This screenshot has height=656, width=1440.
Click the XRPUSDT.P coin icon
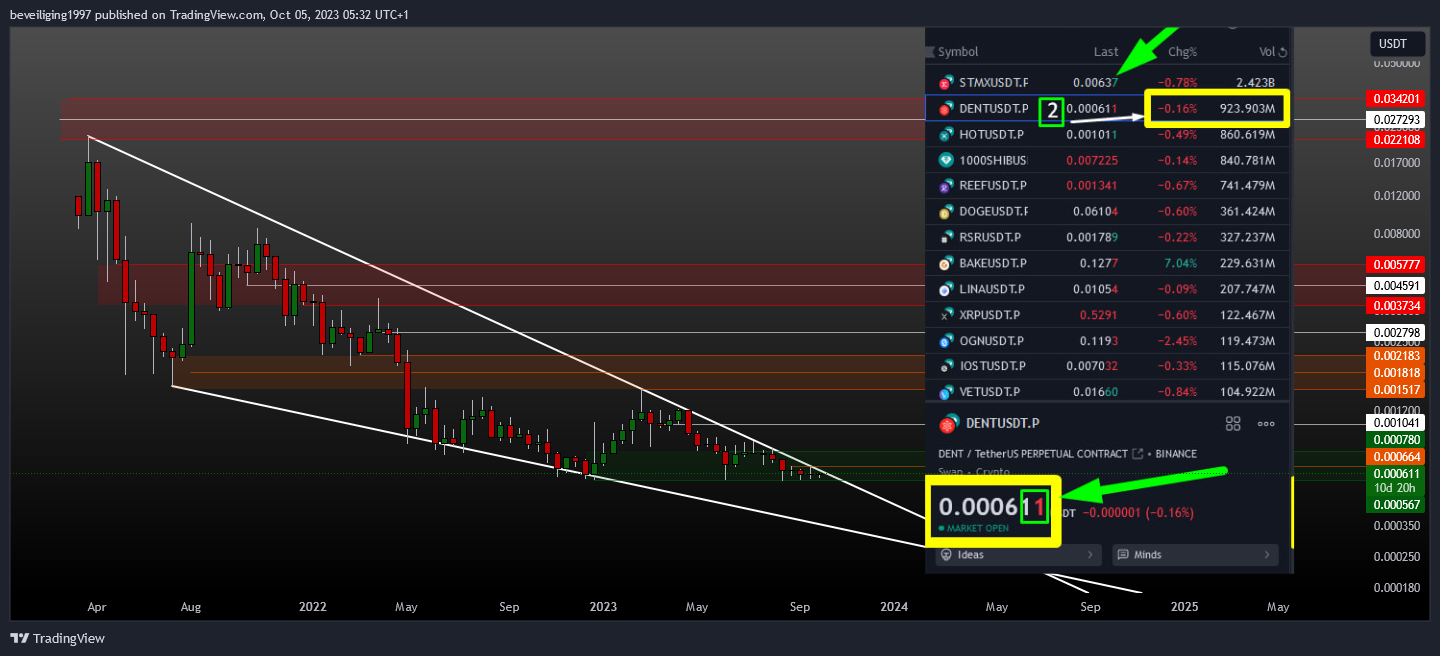point(946,315)
